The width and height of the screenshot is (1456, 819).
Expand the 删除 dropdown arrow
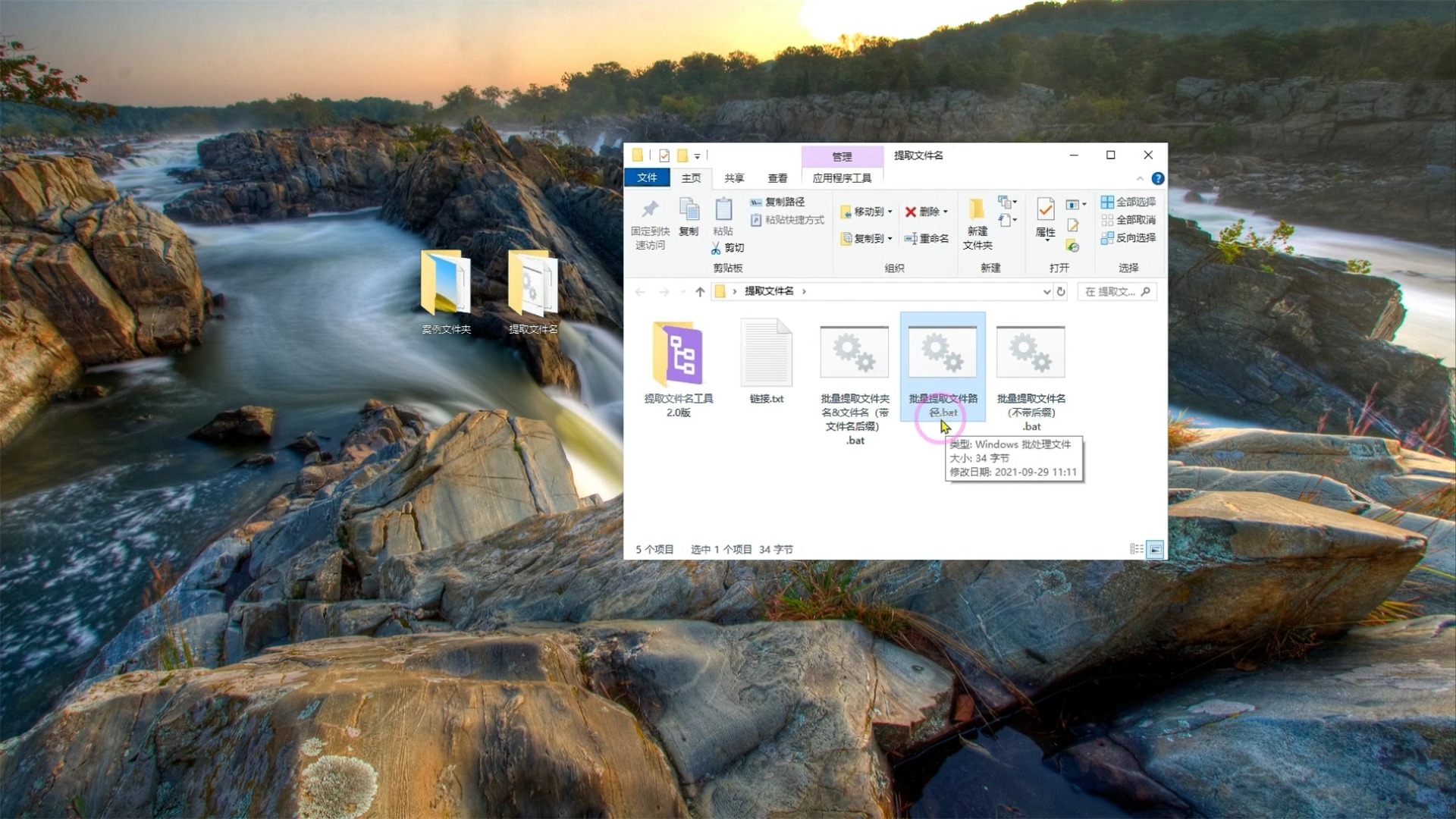pyautogui.click(x=946, y=212)
